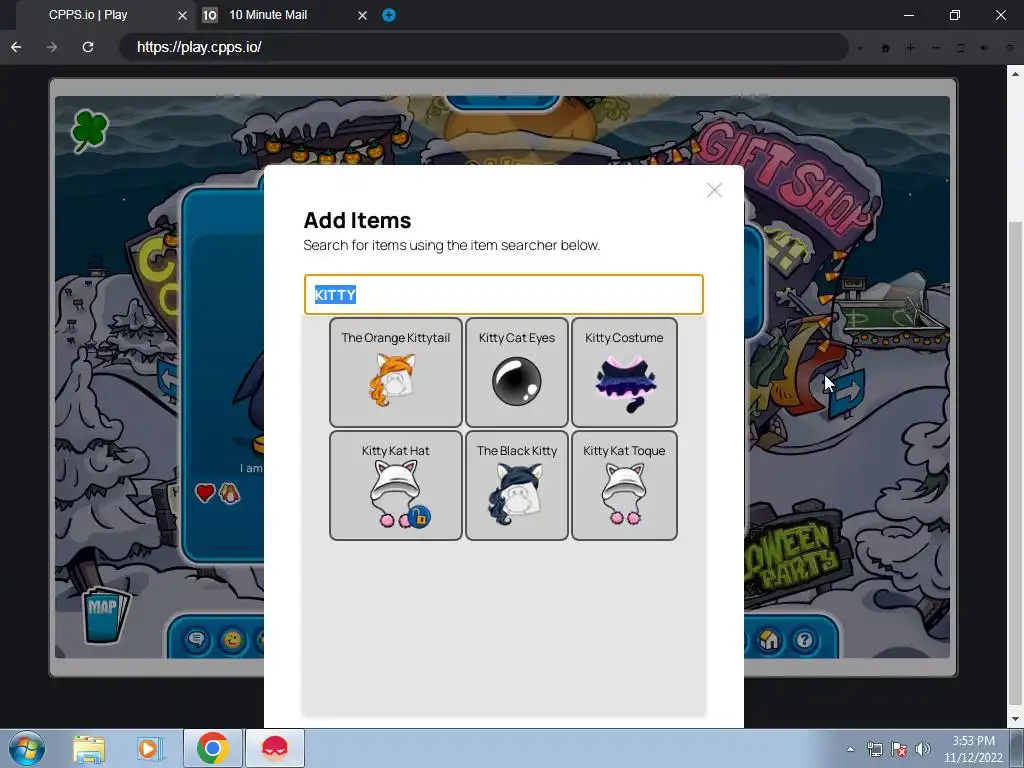Click the KITTY item search field
This screenshot has width=1024, height=768.
[x=504, y=295]
